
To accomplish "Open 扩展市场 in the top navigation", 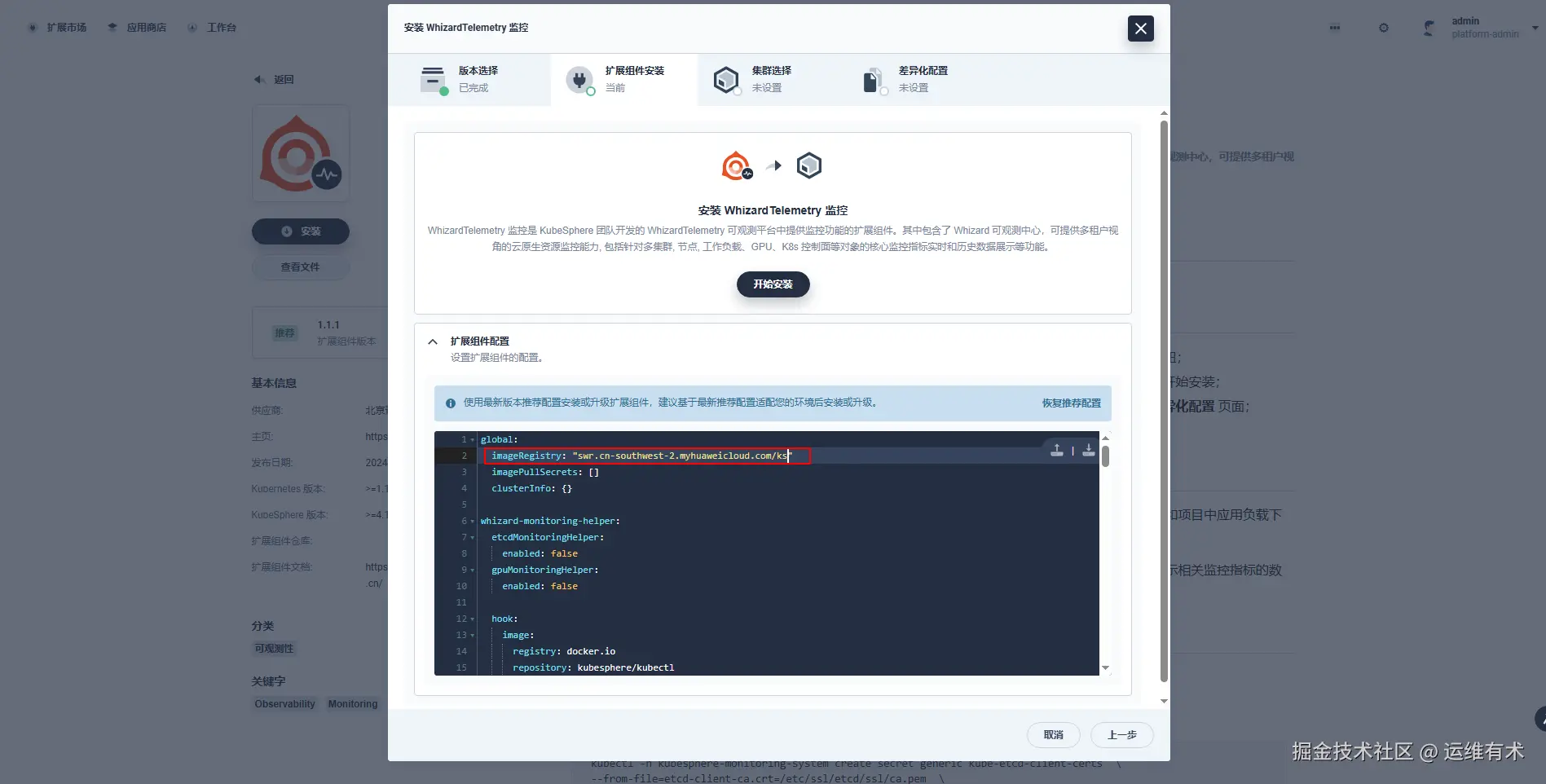I will point(58,28).
